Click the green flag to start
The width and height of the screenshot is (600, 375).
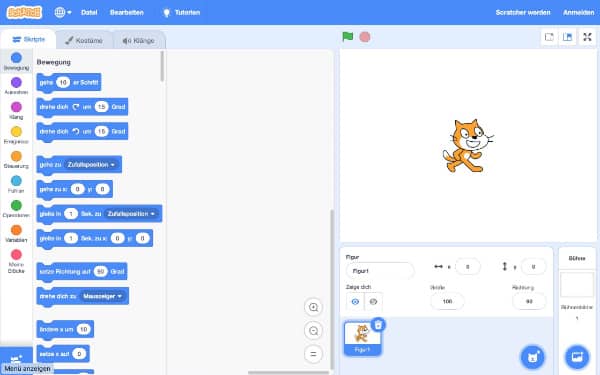pyautogui.click(x=347, y=37)
